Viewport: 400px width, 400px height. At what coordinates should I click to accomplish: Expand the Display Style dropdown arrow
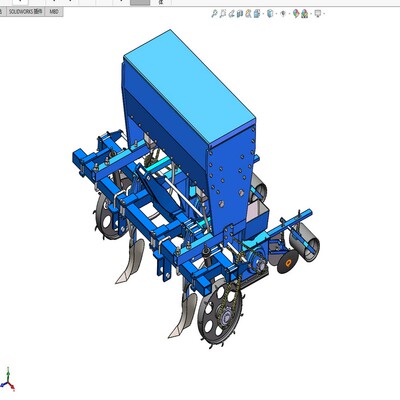(276, 14)
